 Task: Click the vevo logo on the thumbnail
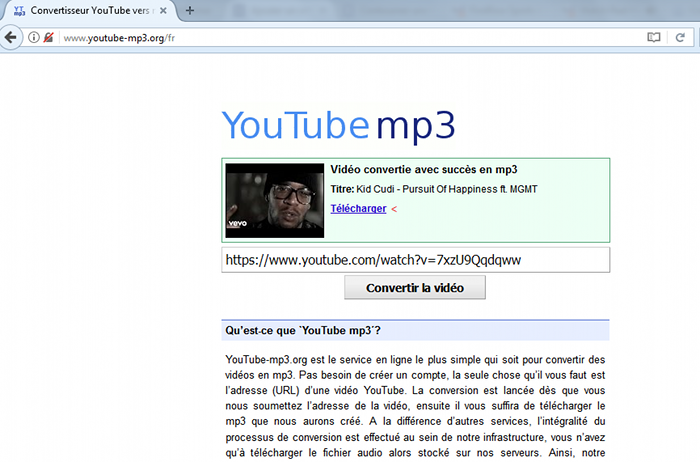238,223
